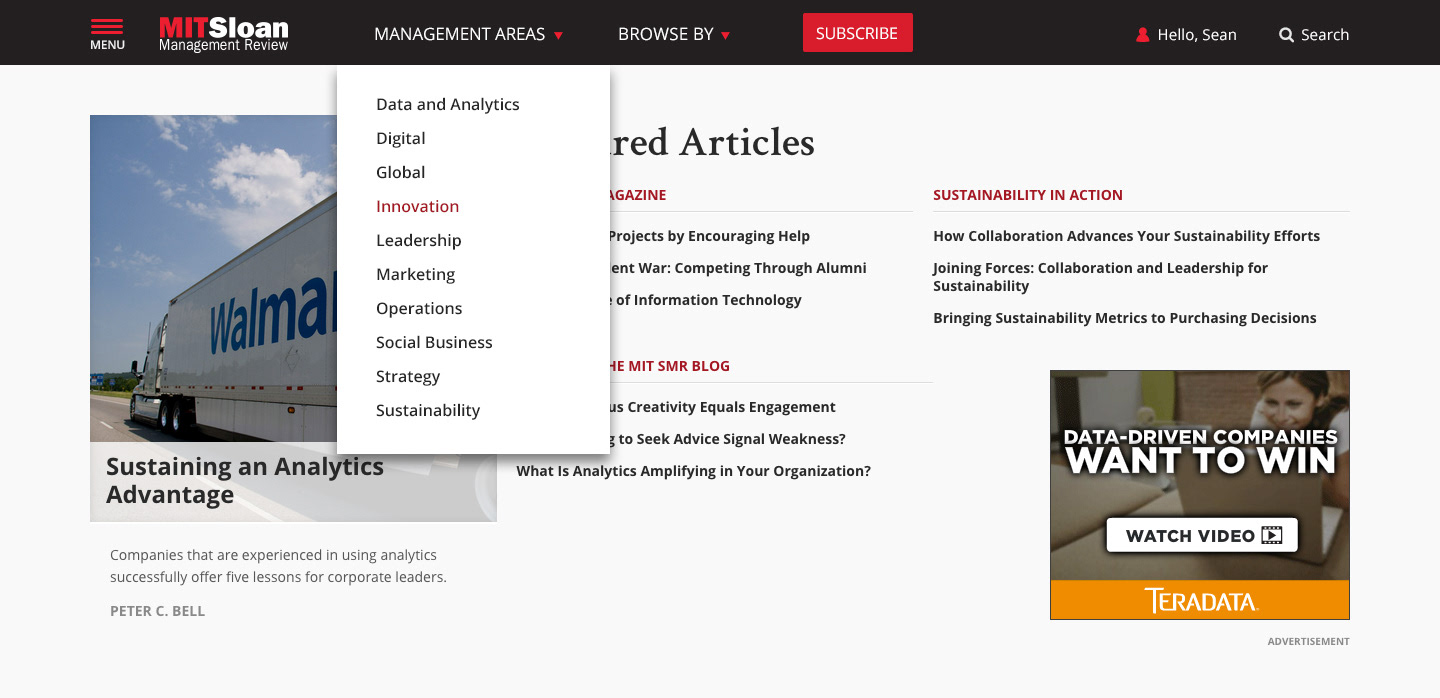This screenshot has height=698, width=1440.
Task: Open What Is Analytics Amplifying article
Action: coord(693,471)
